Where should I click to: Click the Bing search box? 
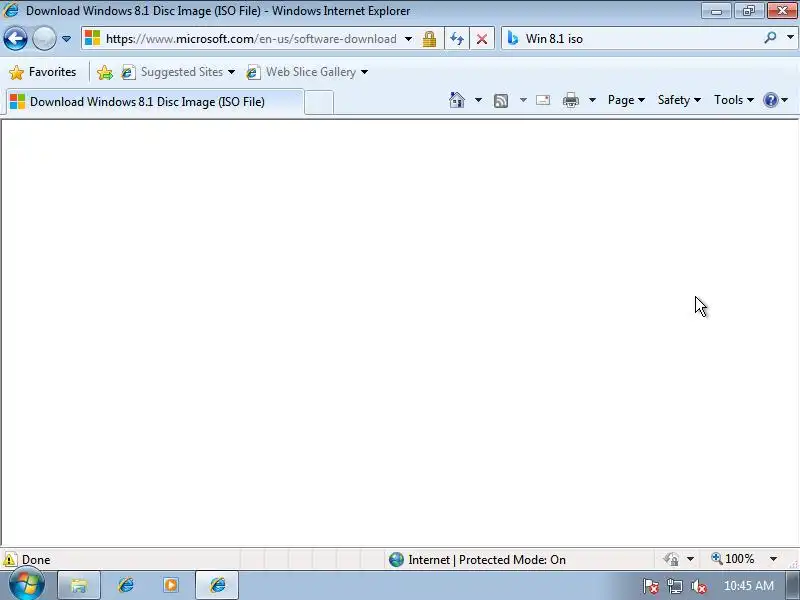[x=642, y=39]
